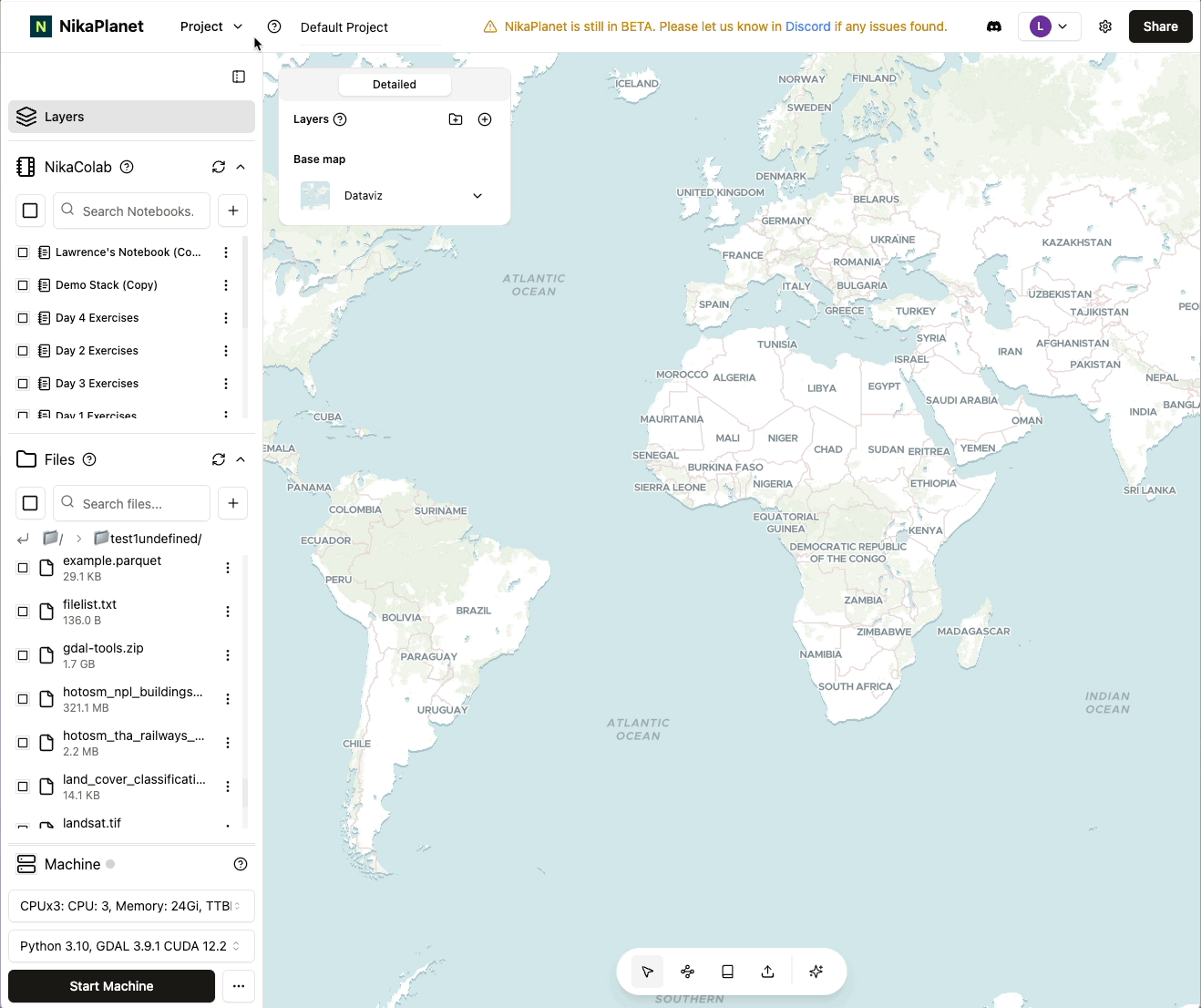Open the Project dropdown menu
1201x1008 pixels.
coord(211,26)
